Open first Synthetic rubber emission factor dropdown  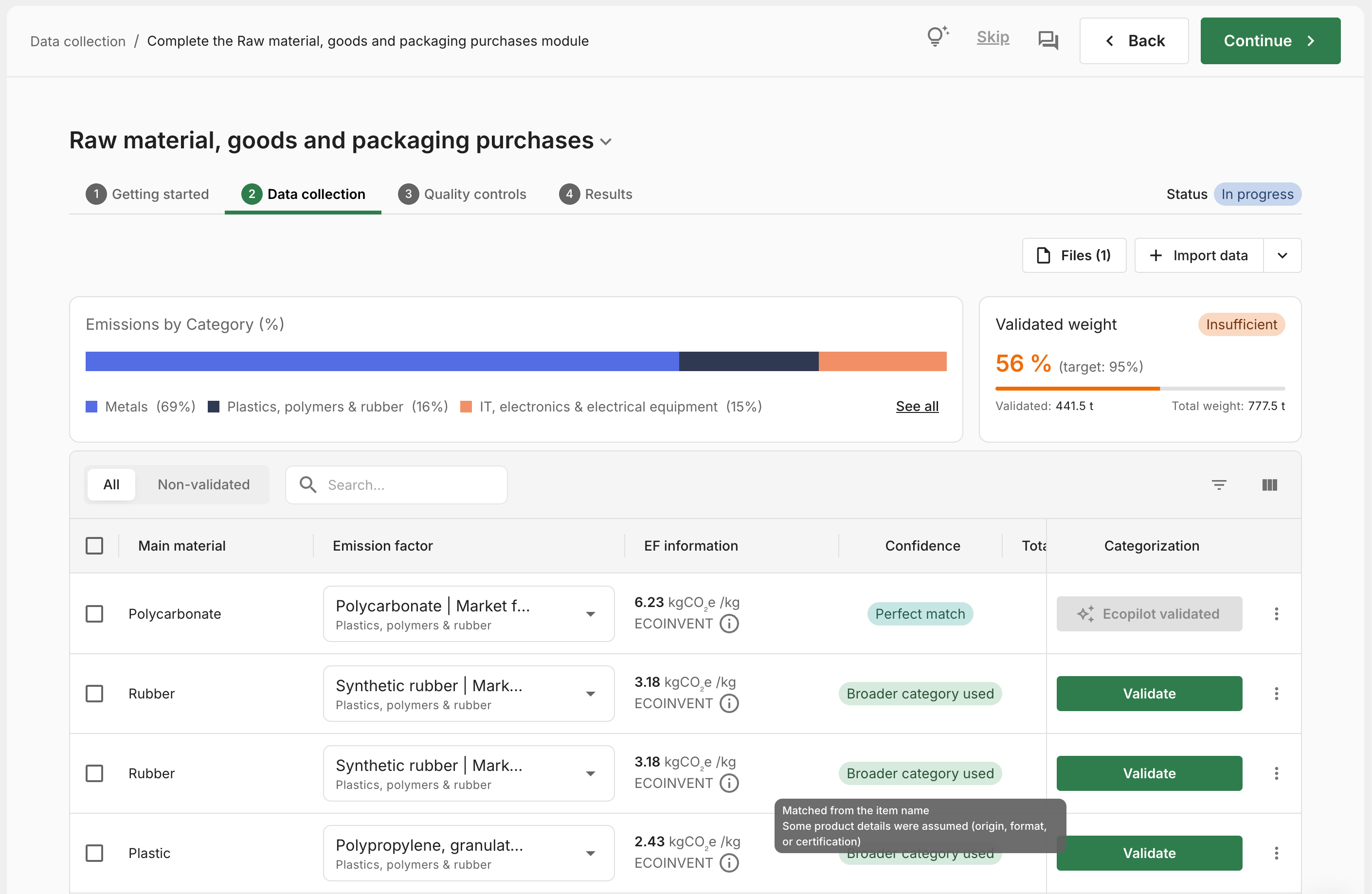tap(469, 694)
